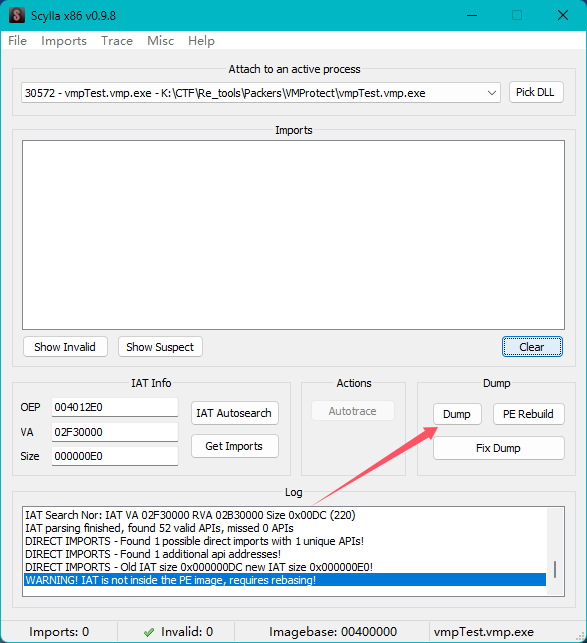Click 'Imagebase: 00400000' status bar entry
Image resolution: width=587 pixels, height=643 pixels.
pyautogui.click(x=333, y=632)
